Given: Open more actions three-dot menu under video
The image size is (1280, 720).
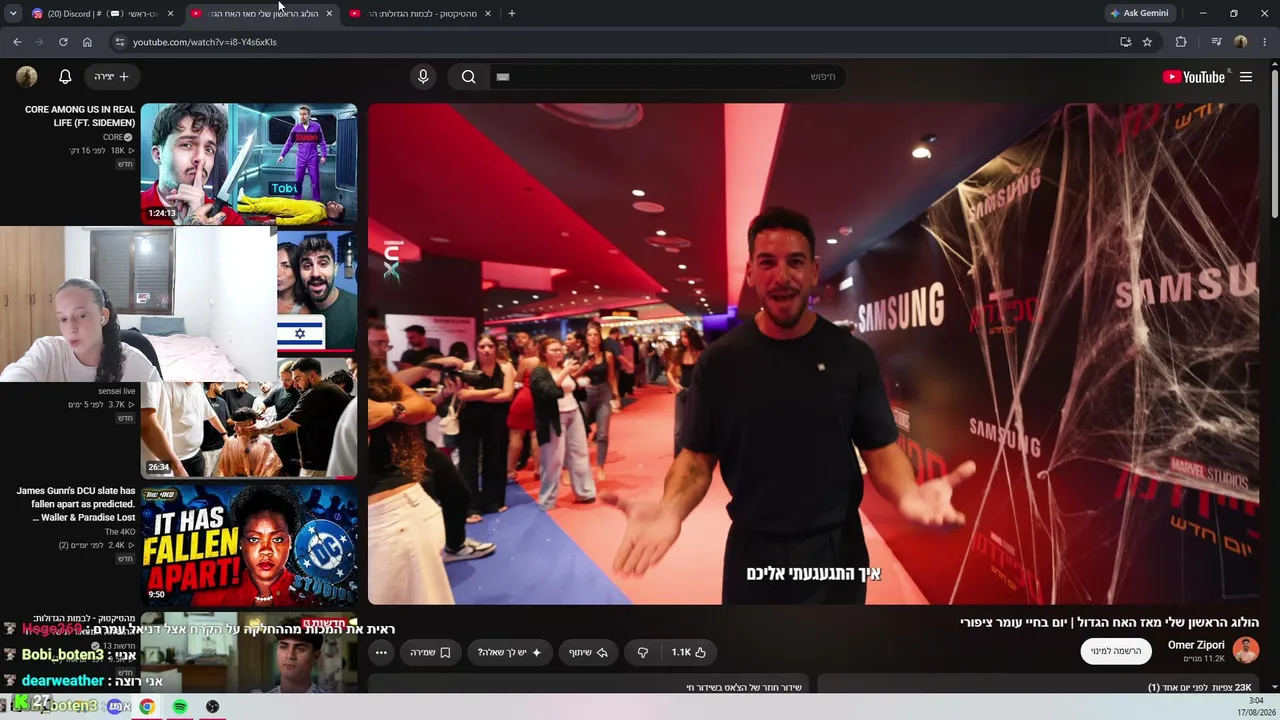Looking at the screenshot, I should [381, 652].
